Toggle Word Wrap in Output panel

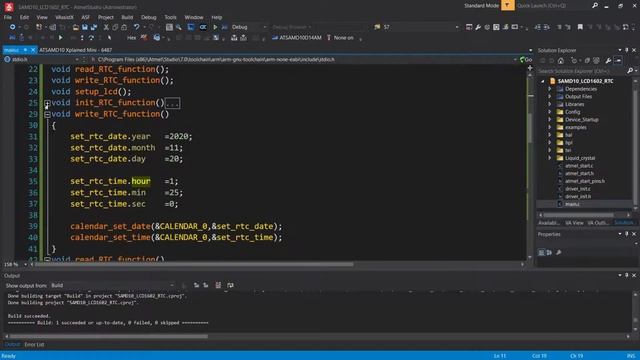coord(230,285)
